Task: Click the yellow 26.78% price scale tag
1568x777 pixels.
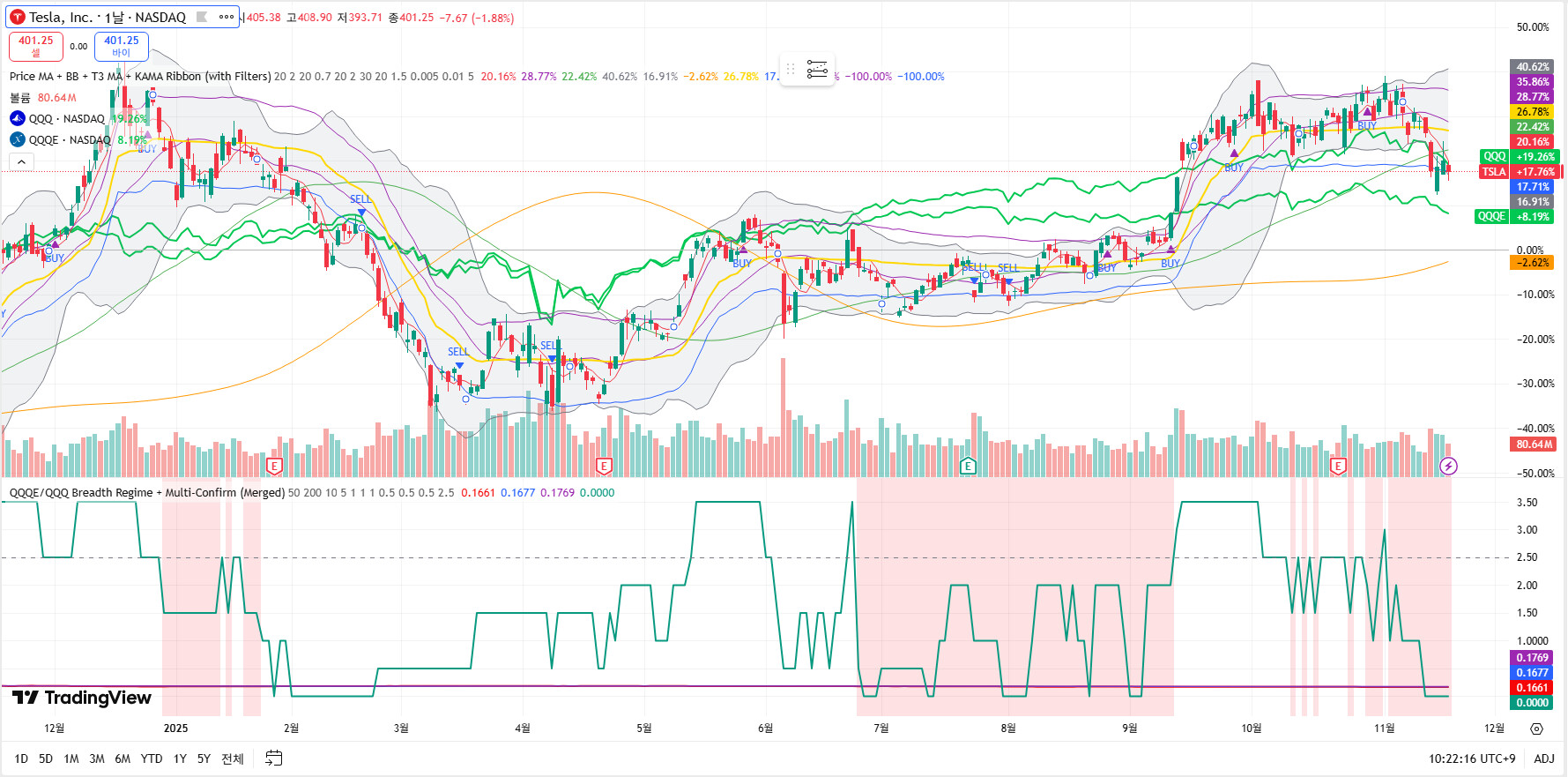Action: pos(1534,112)
